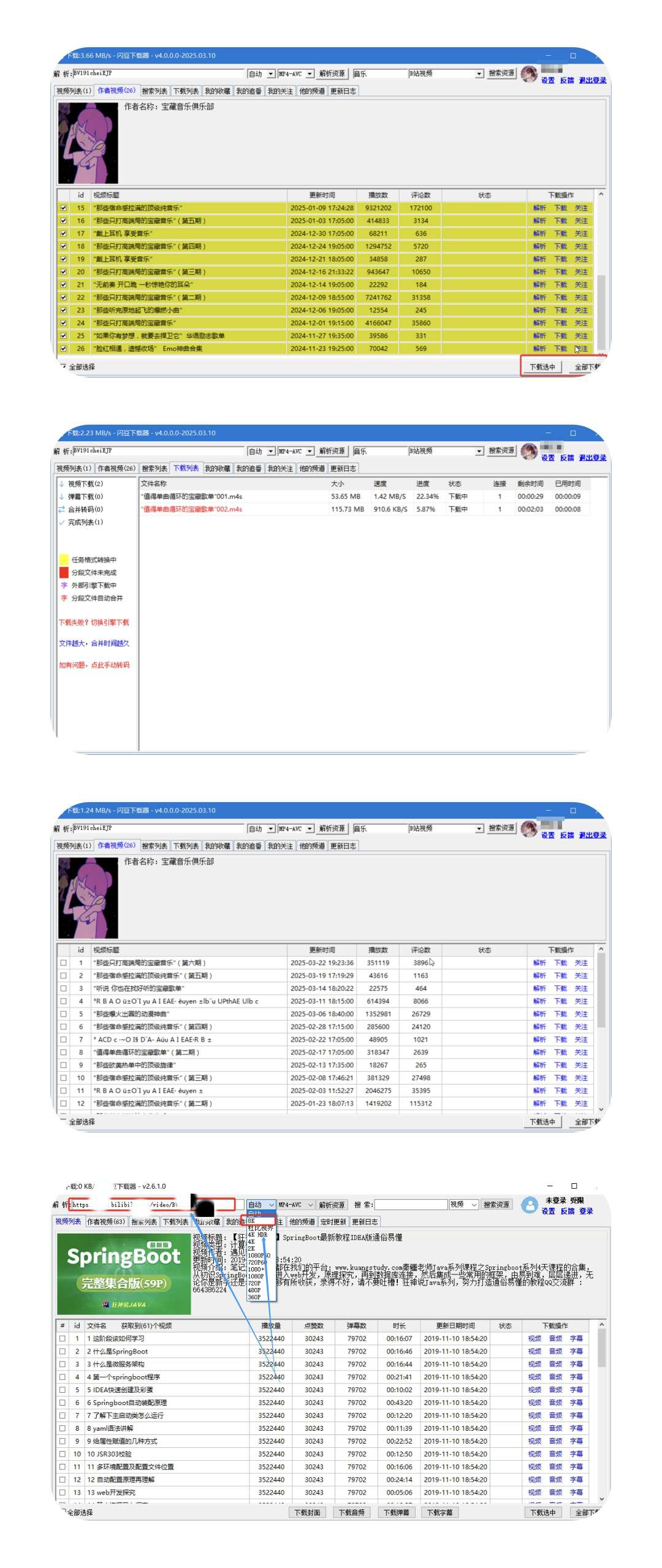Pick 360P in the resolution dropdown list
Screen dimensions: 662x1568
pyautogui.click(x=254, y=1297)
